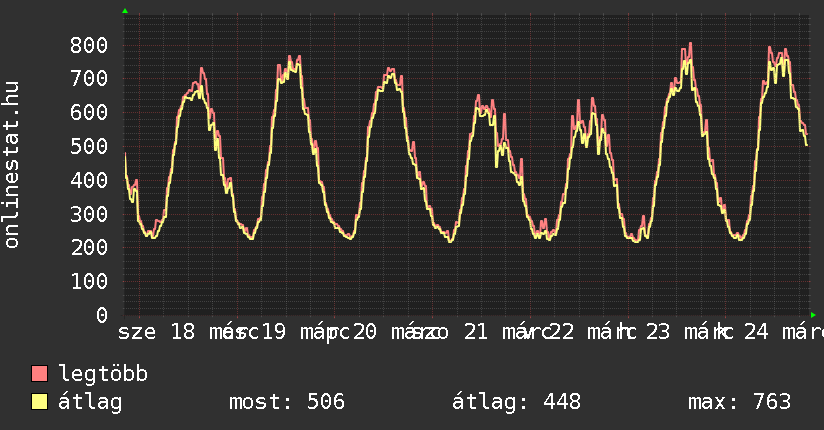Select the 23 date label on x-axis
Image resolution: width=824 pixels, height=430 pixels.
658,332
